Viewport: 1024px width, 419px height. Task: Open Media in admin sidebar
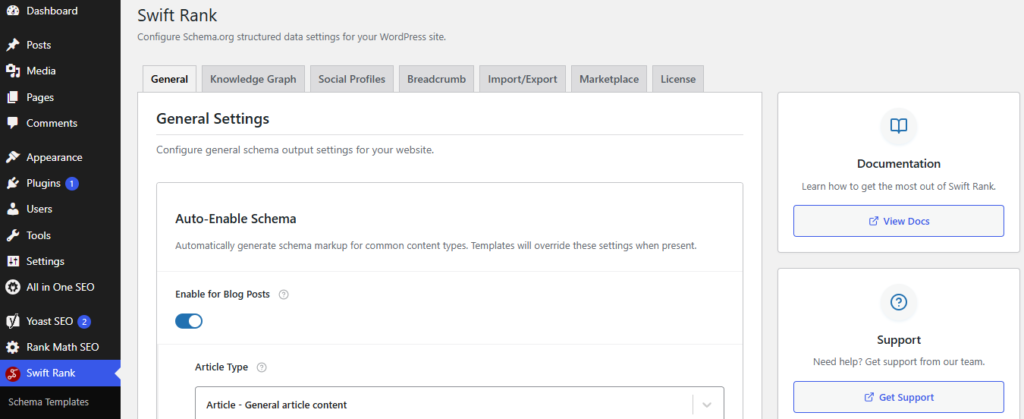click(60, 71)
